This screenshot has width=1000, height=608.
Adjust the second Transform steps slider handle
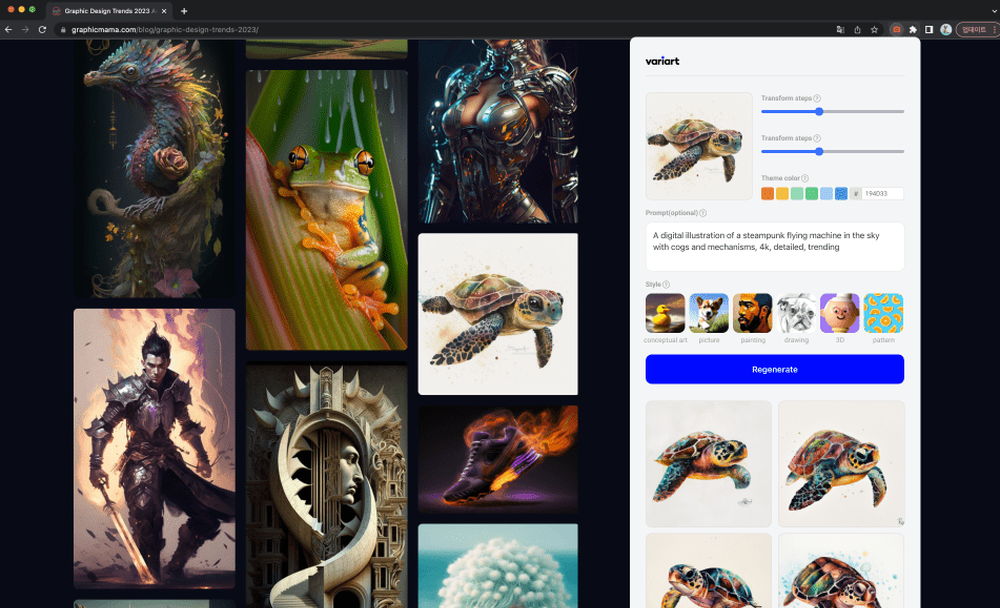pos(820,152)
